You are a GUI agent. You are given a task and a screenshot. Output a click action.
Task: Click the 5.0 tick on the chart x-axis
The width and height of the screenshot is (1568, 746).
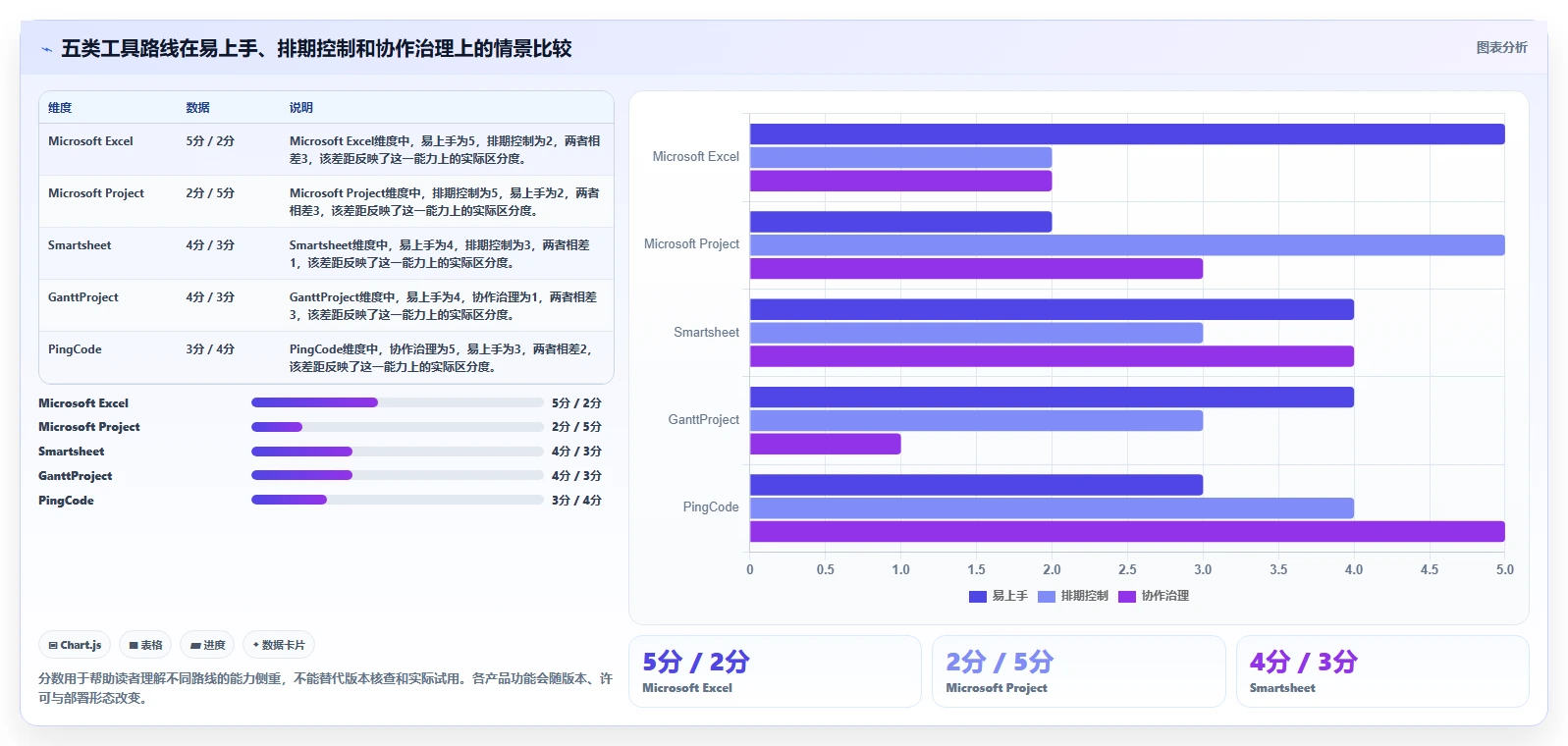coord(1504,569)
